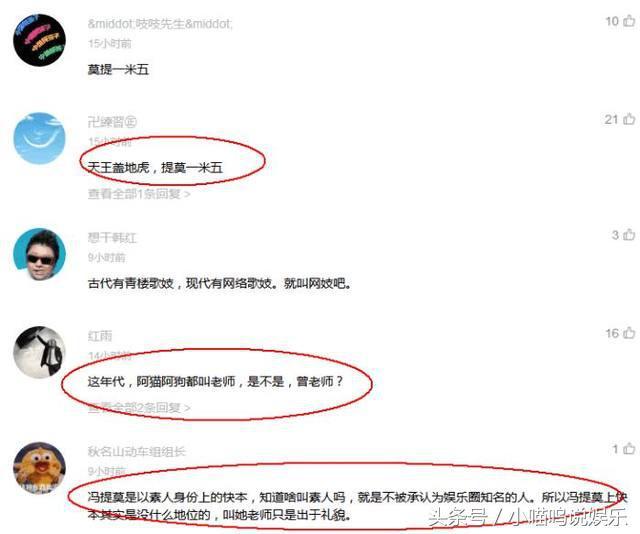Open the blue smiley face avatar
Viewport: 640px width, 534px height.
39,138
